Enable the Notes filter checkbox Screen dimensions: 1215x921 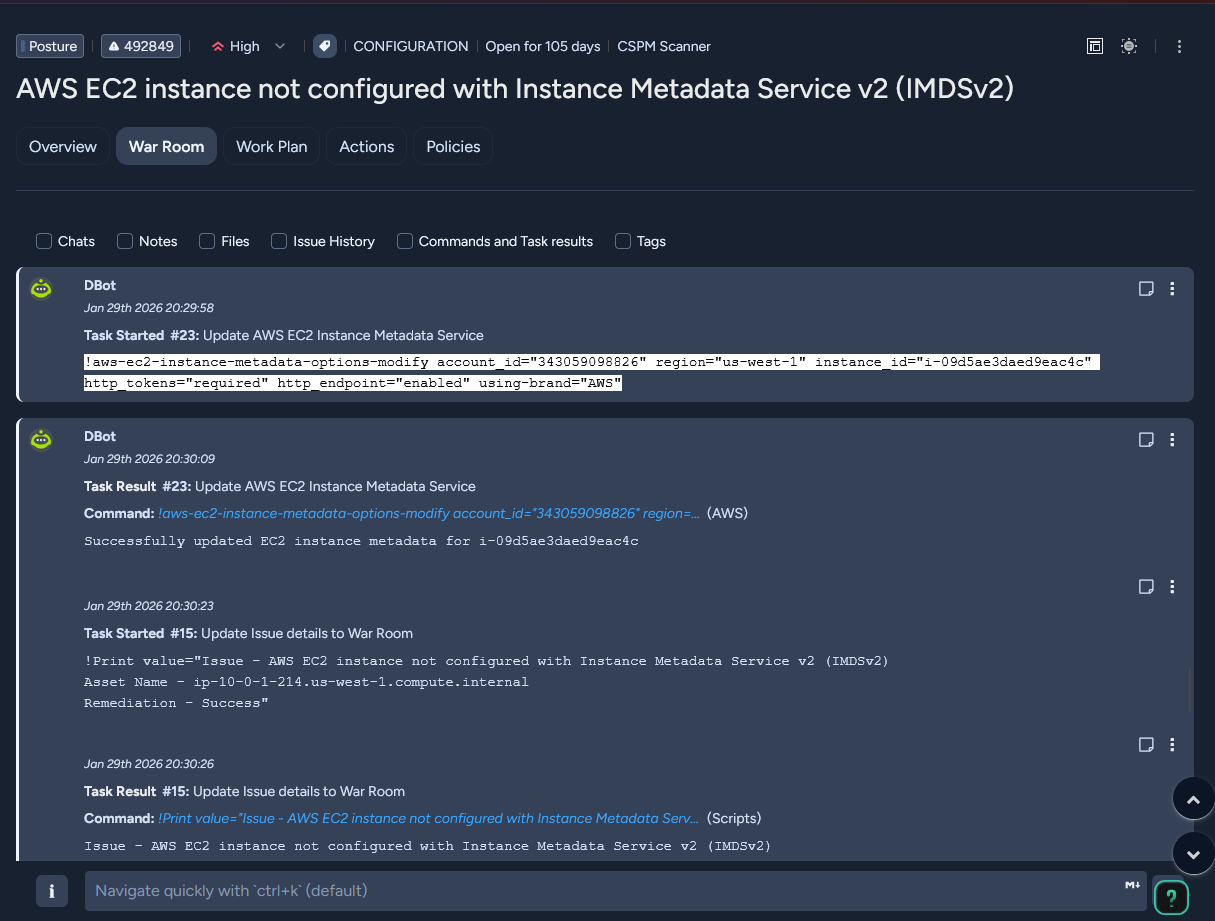[125, 241]
